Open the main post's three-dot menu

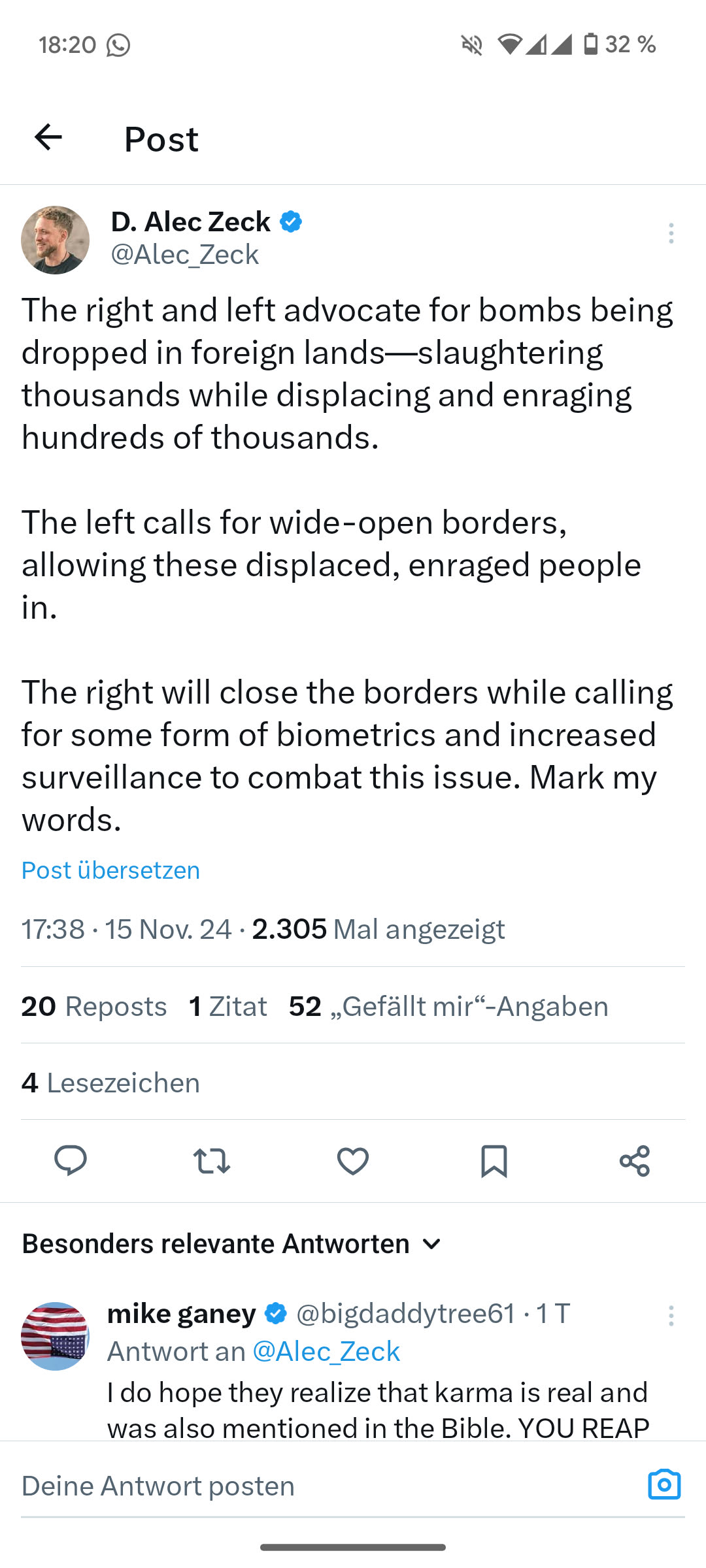(x=671, y=233)
